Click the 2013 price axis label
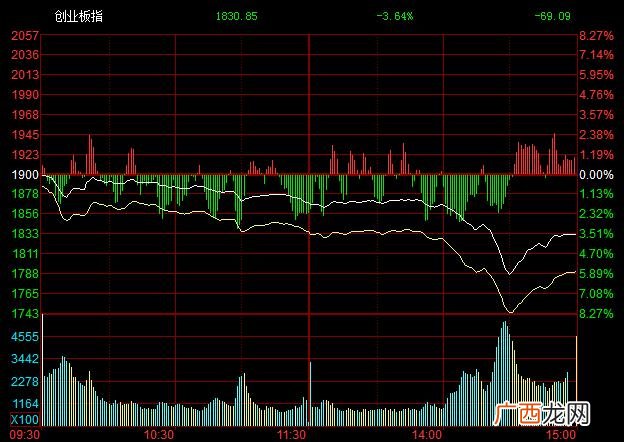Viewport: 624px width, 442px height. (25, 74)
